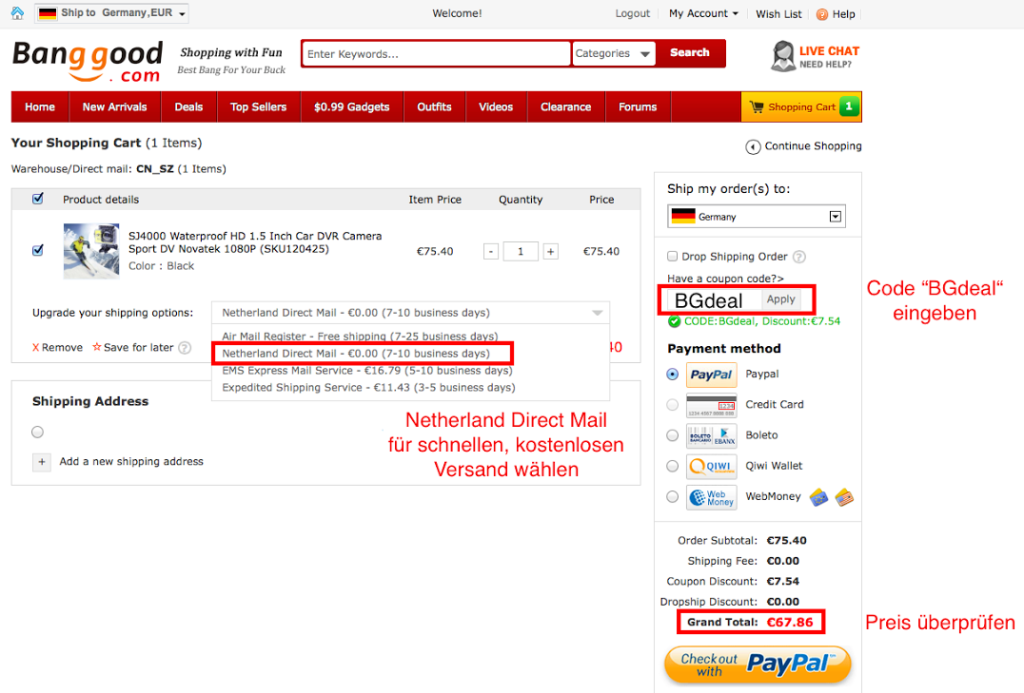Screen dimensions: 1024x693
Task: Apply the coupon code
Action: [781, 299]
